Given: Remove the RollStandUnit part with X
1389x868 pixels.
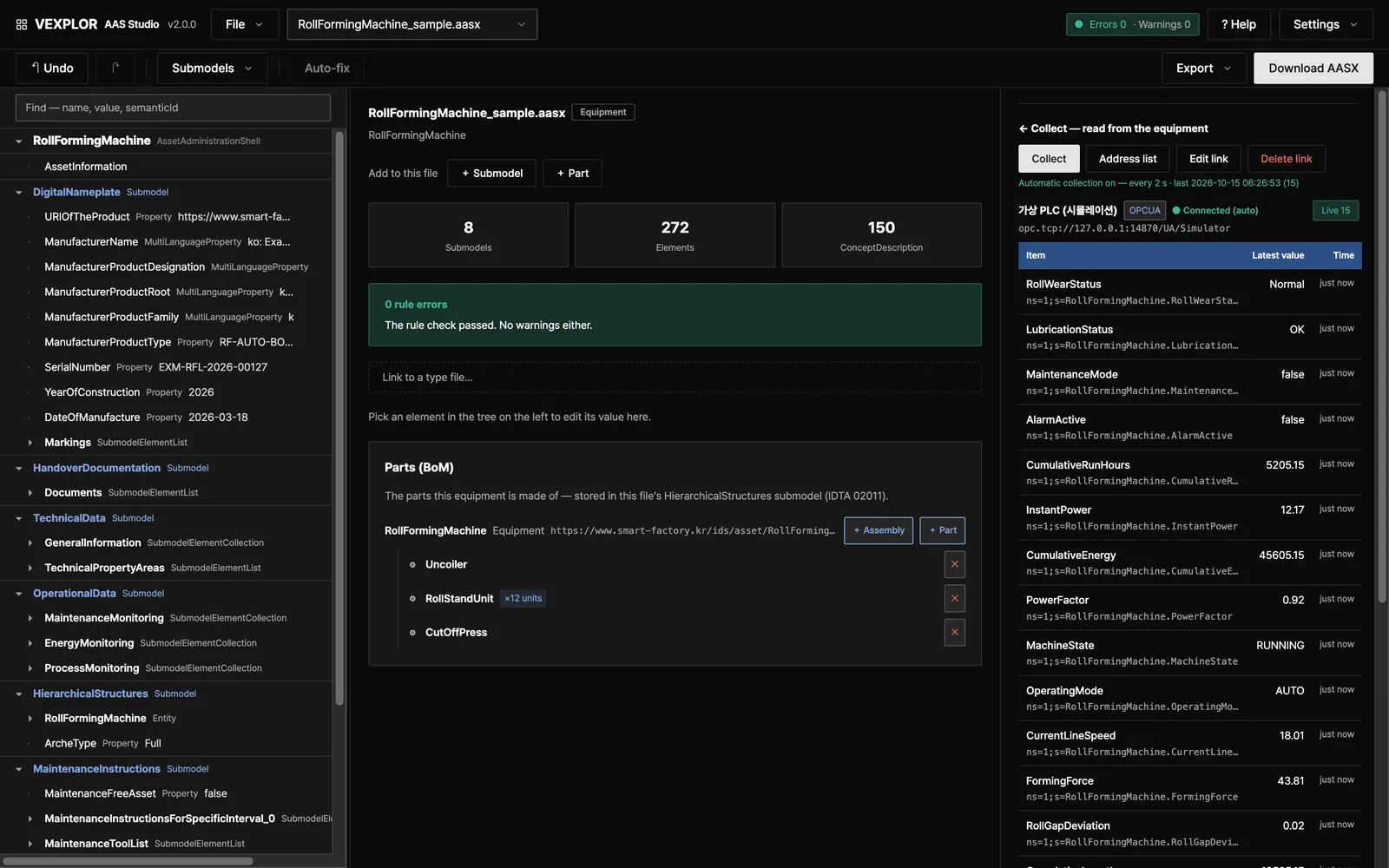Looking at the screenshot, I should point(954,598).
